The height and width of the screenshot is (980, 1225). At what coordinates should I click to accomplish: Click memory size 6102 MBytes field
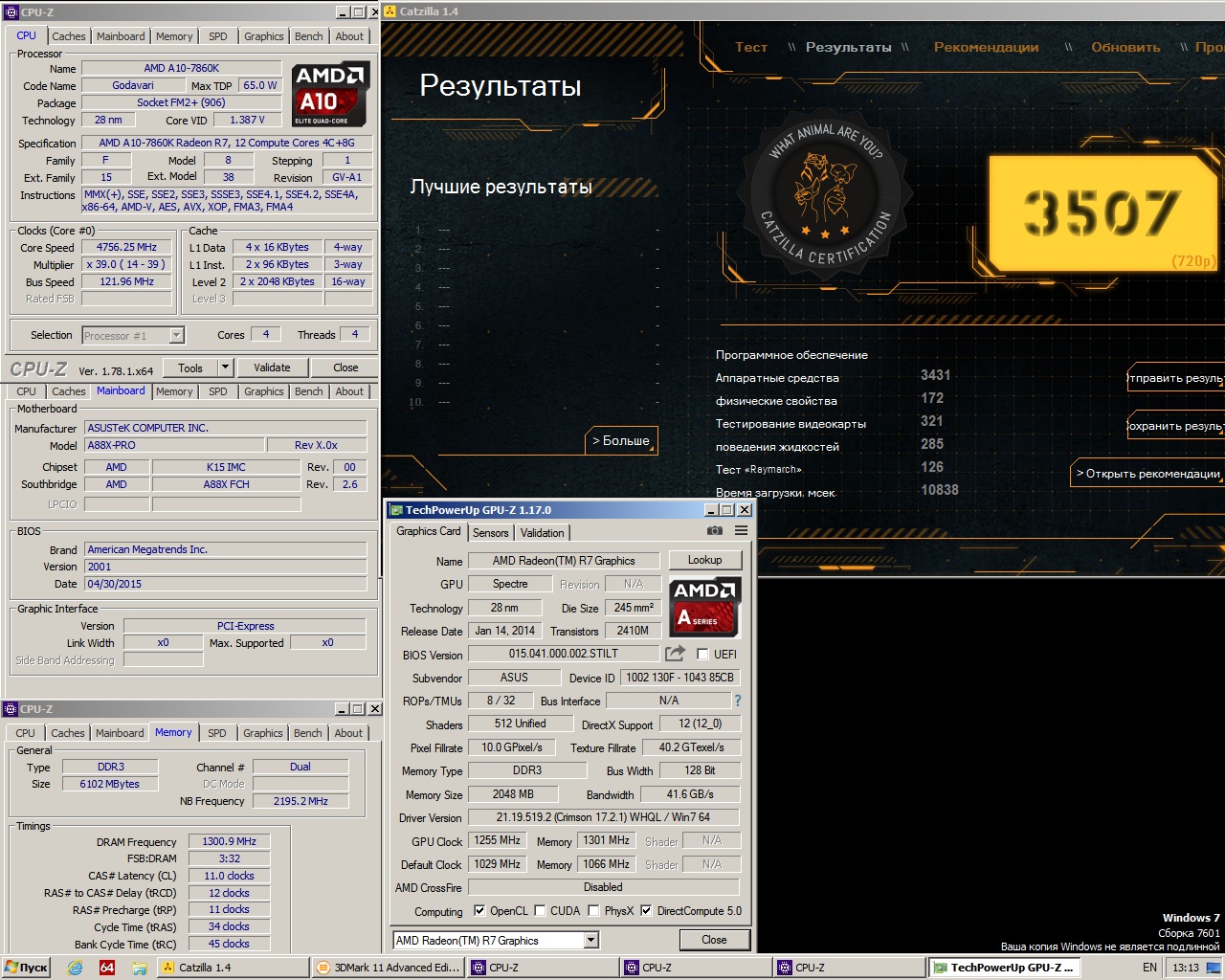click(109, 784)
